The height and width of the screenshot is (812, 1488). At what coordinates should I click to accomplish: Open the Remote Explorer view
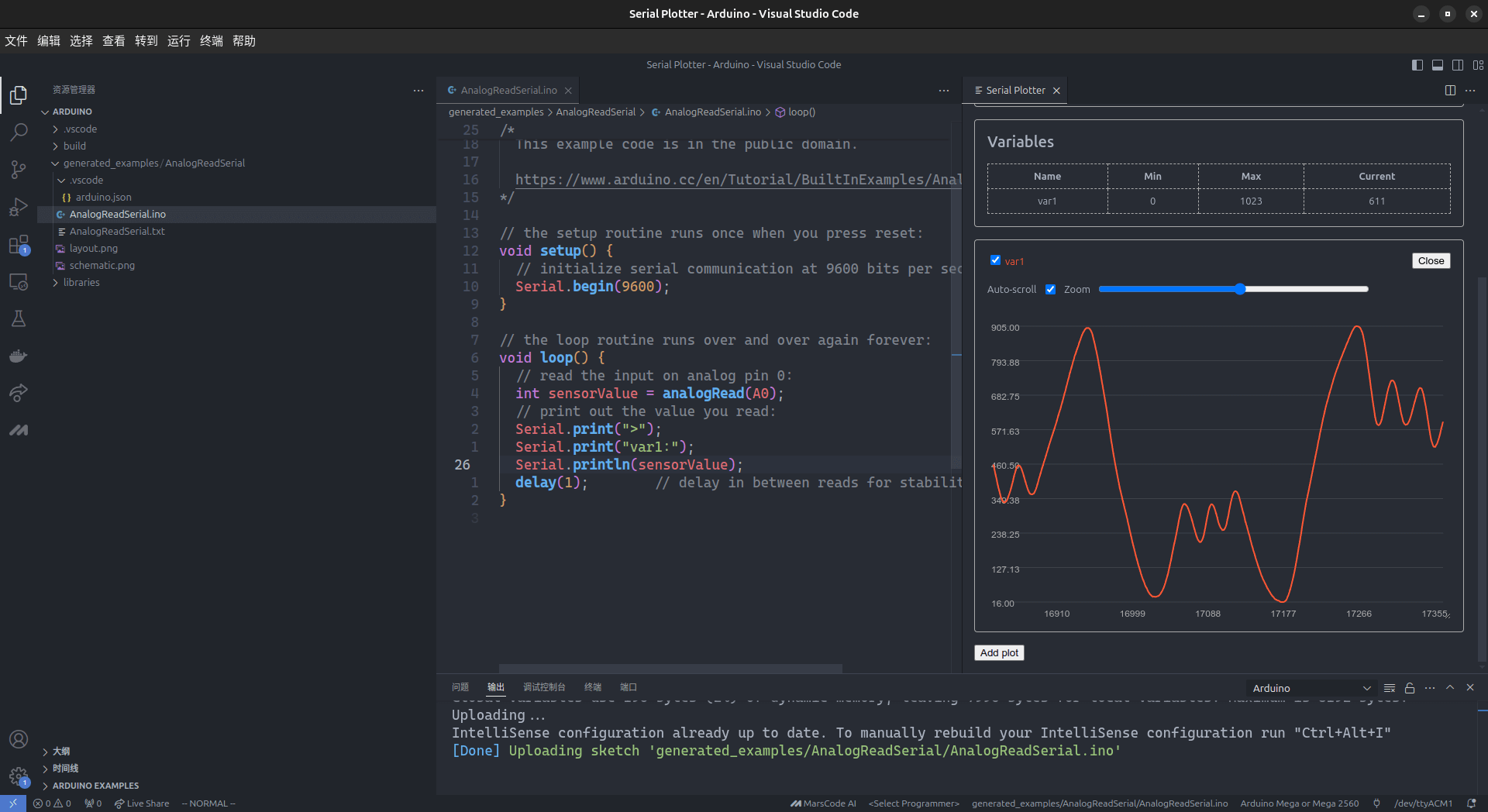click(x=19, y=282)
